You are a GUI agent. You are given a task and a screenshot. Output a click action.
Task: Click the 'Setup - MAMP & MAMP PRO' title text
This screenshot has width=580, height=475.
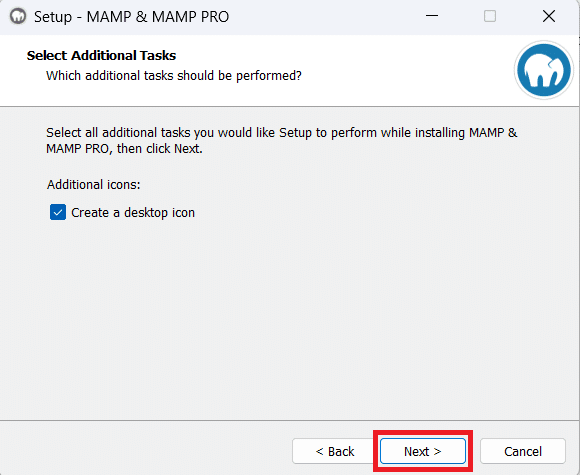(131, 17)
